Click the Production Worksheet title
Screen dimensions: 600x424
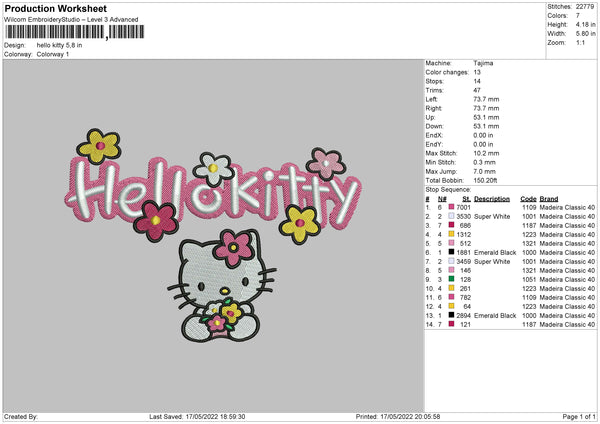coord(55,8)
